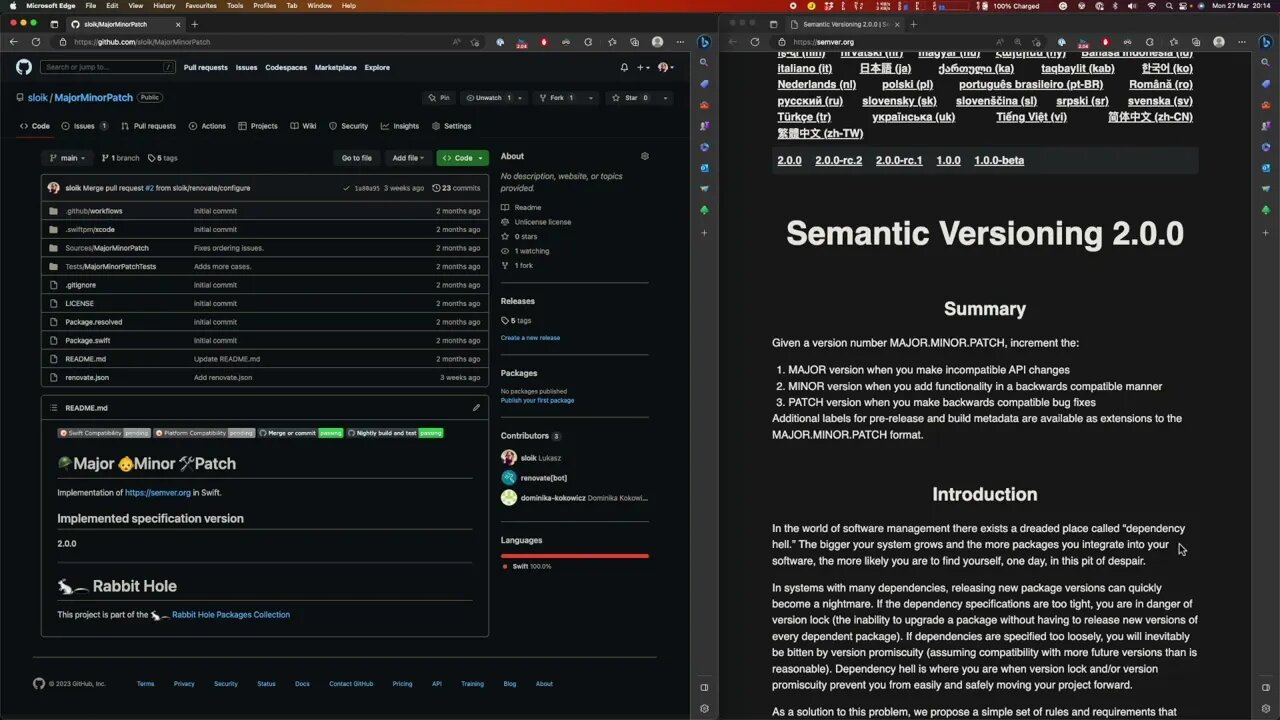Open sloik contributor avatar

click(509, 458)
